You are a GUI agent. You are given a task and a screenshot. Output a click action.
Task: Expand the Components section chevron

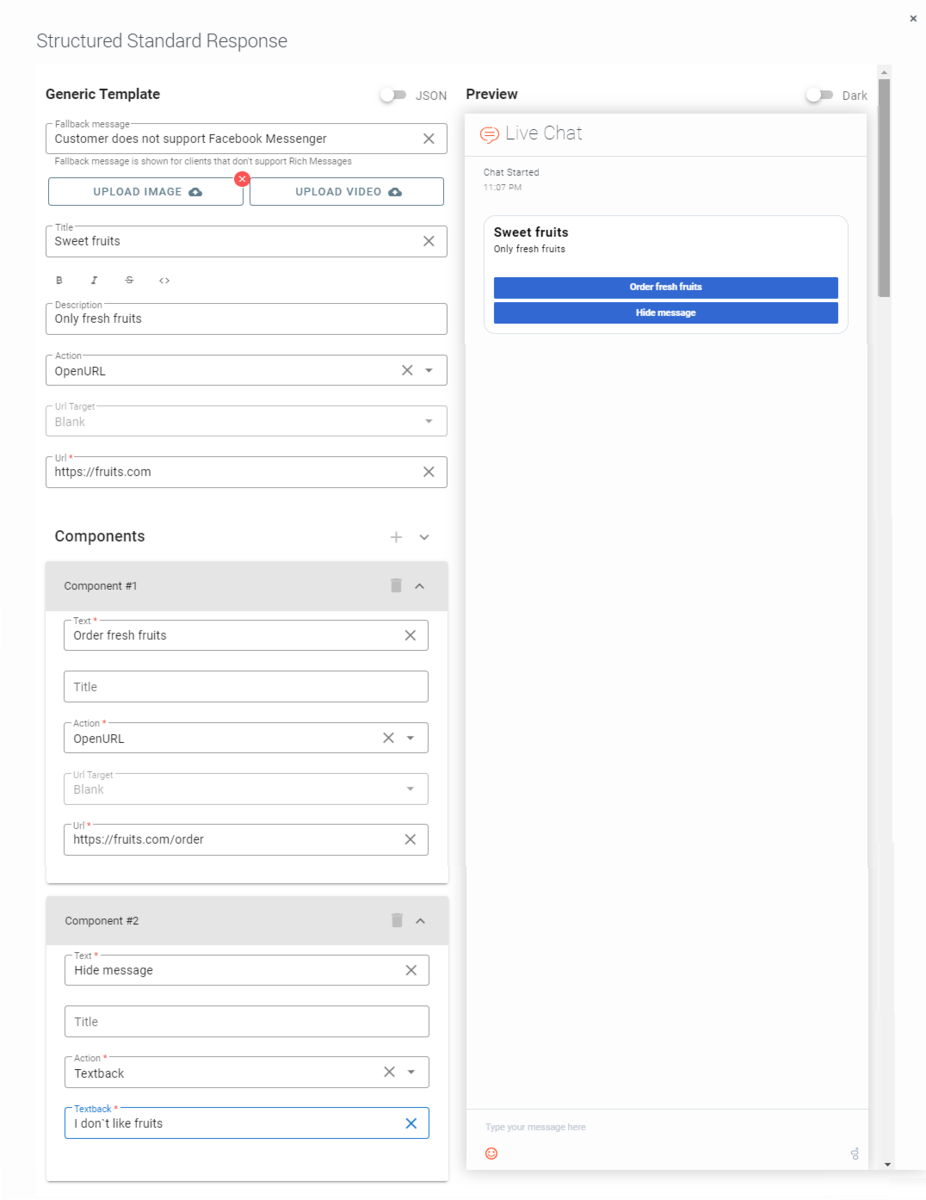[424, 537]
